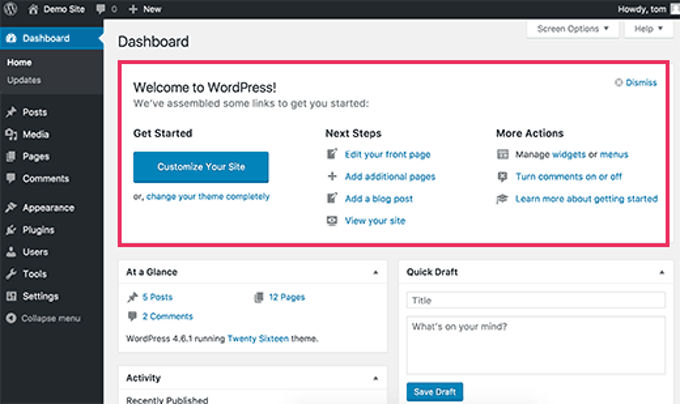680x404 pixels.
Task: Follow Learn more about getting started link
Action: click(586, 199)
